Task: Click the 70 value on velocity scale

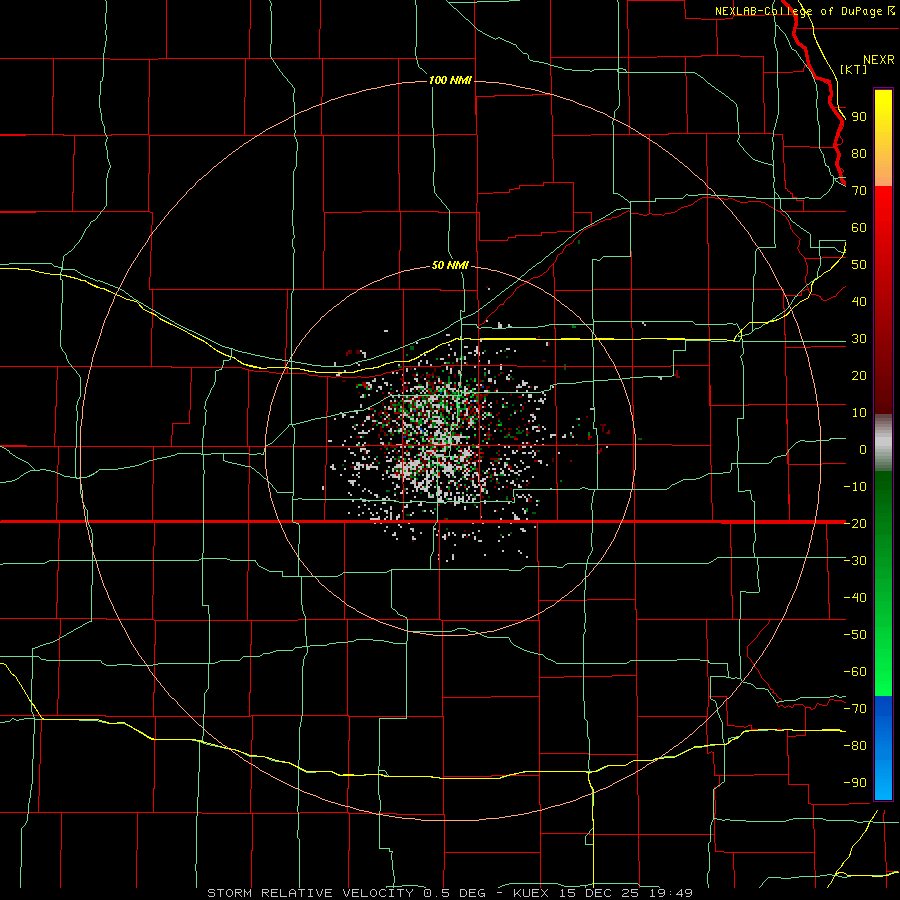Action: point(859,191)
